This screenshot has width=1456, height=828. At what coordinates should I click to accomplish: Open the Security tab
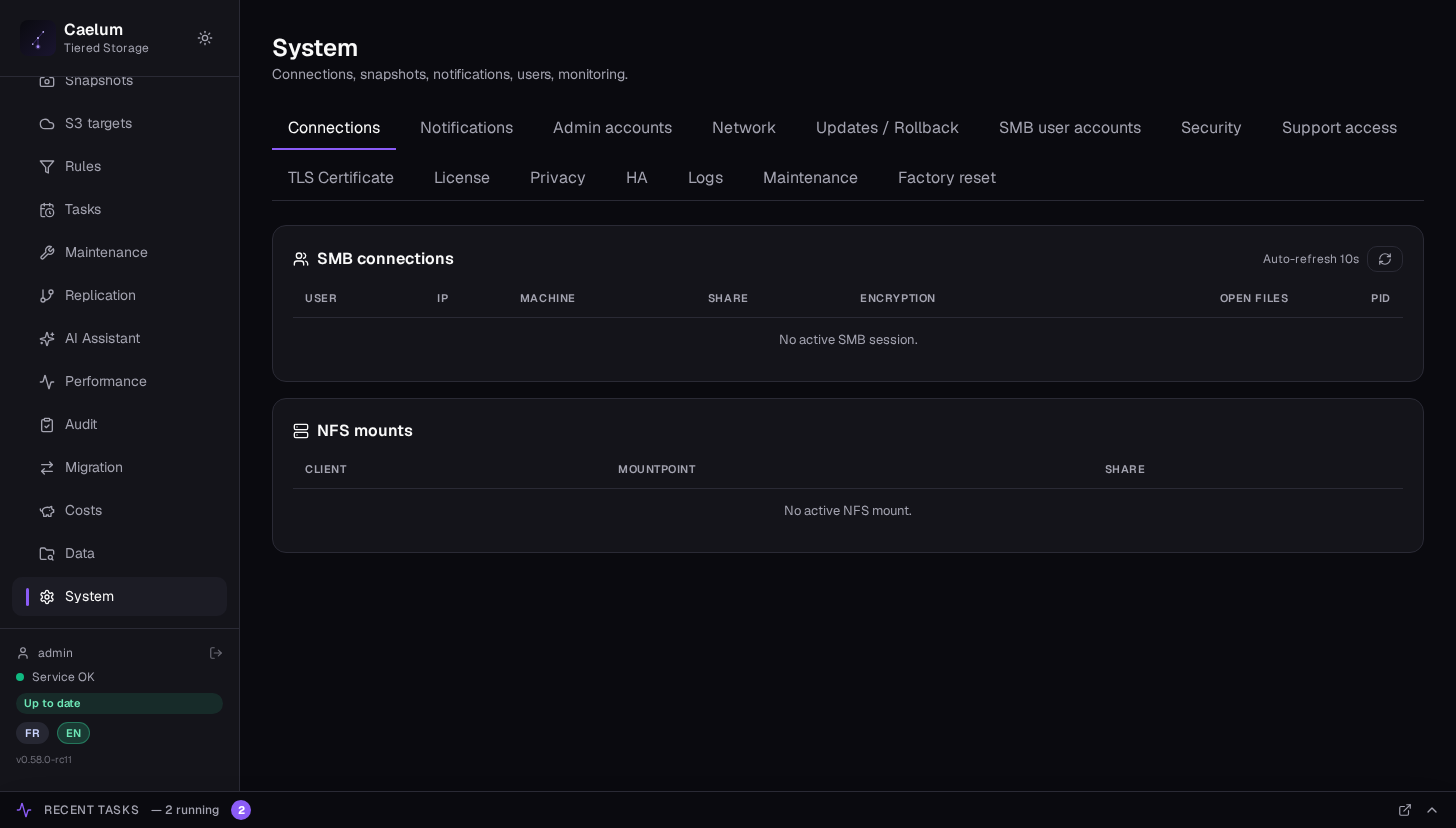coord(1211,128)
